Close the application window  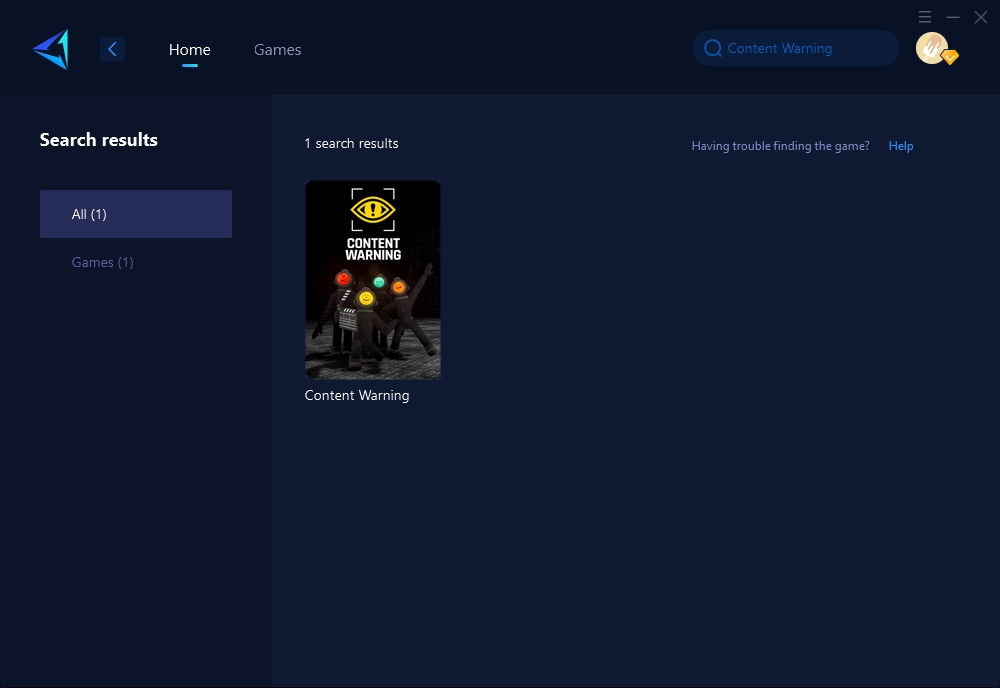click(981, 17)
